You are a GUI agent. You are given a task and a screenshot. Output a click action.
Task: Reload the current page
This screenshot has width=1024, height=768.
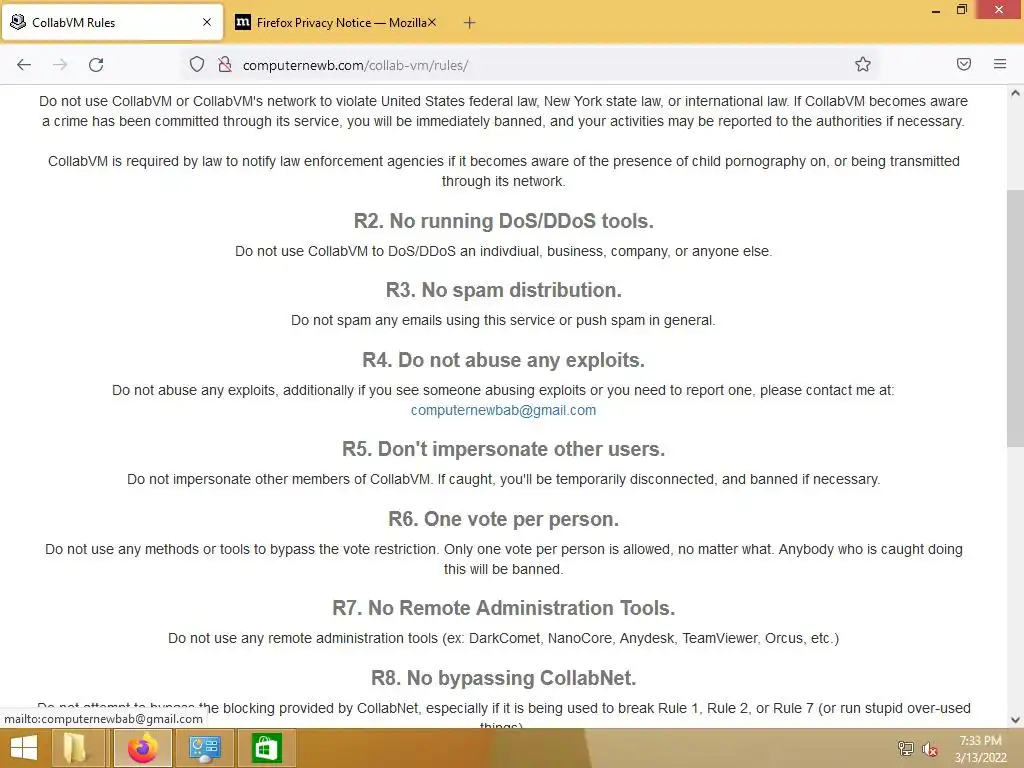coord(96,65)
